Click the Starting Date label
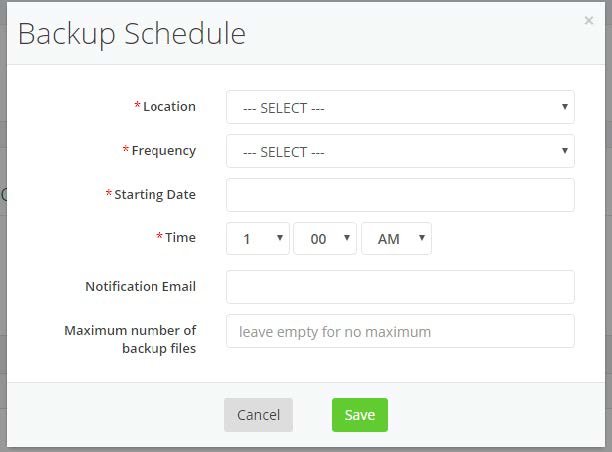This screenshot has width=612, height=452. coord(154,194)
